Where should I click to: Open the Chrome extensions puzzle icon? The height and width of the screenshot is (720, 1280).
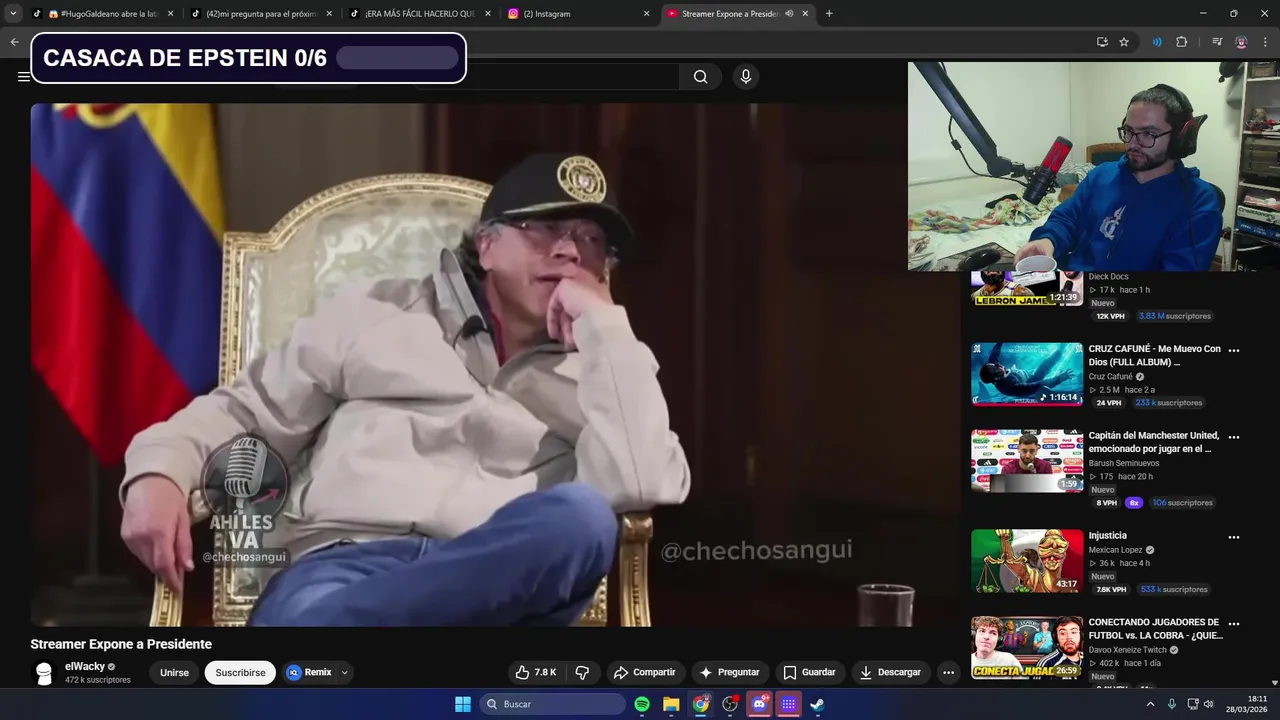(x=1182, y=42)
